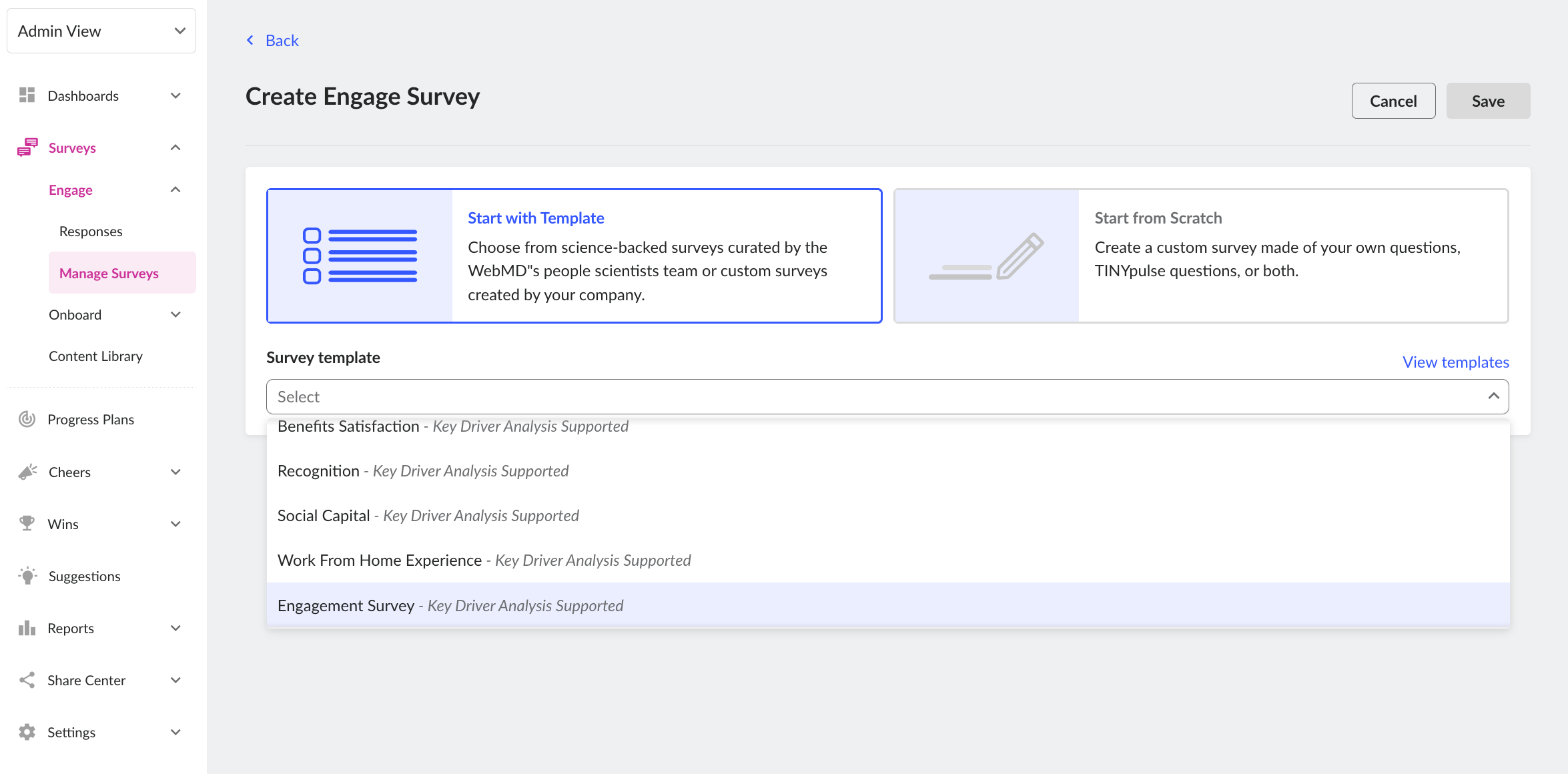The height and width of the screenshot is (774, 1568).
Task: Open Share Center sidebar label
Action: coord(86,680)
